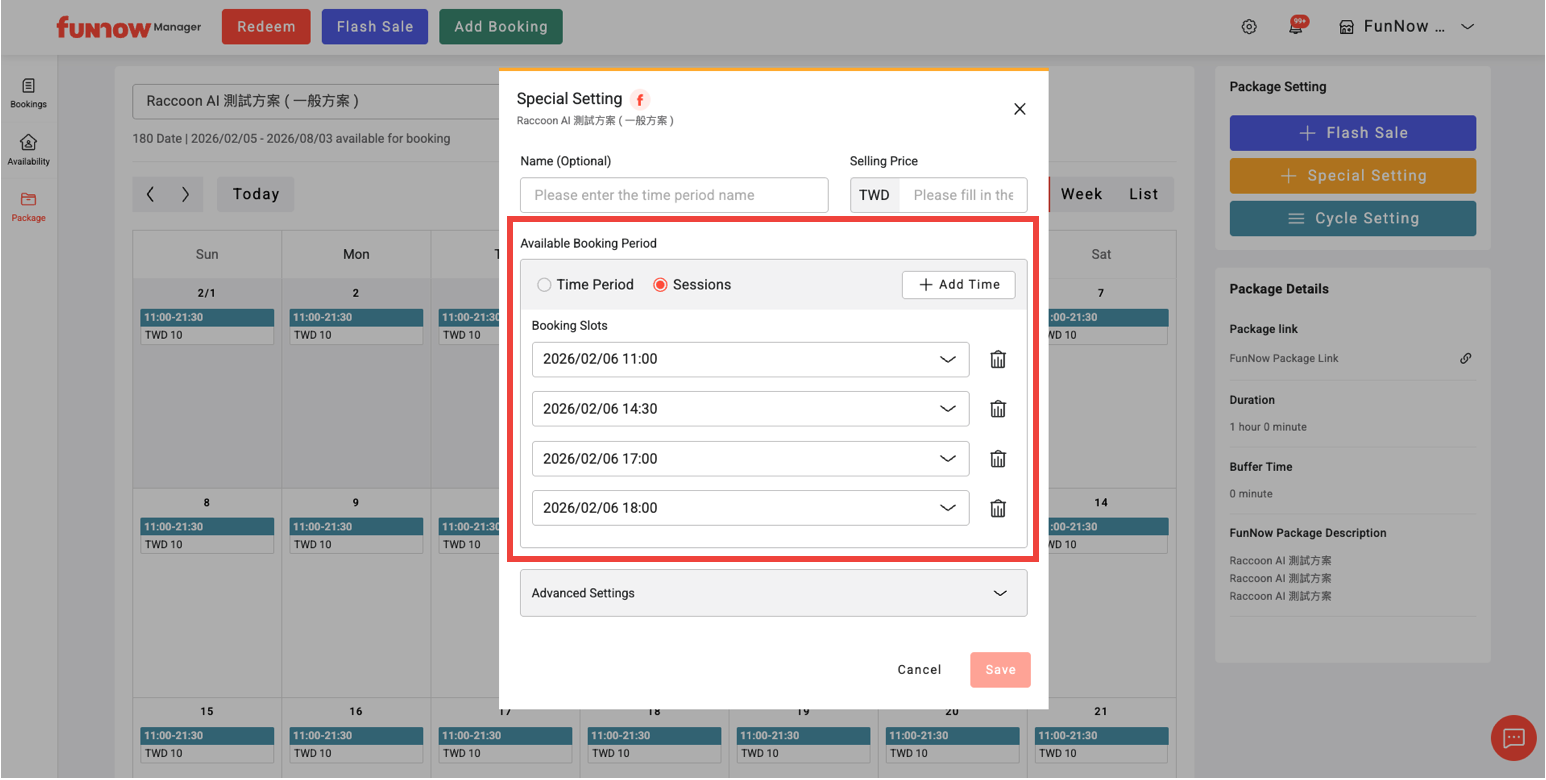
Task: Delete the 2026/02/06 14:30 booking slot
Action: [997, 409]
